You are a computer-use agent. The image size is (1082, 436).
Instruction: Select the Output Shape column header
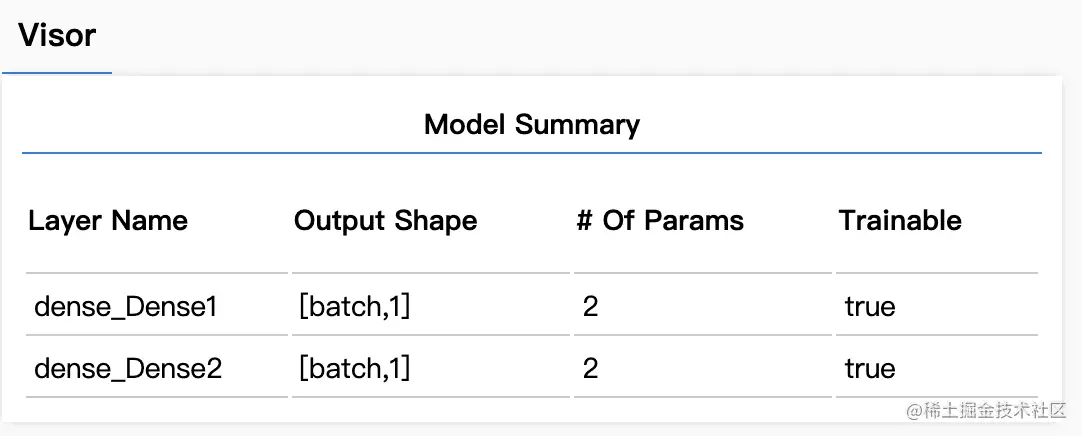(385, 221)
